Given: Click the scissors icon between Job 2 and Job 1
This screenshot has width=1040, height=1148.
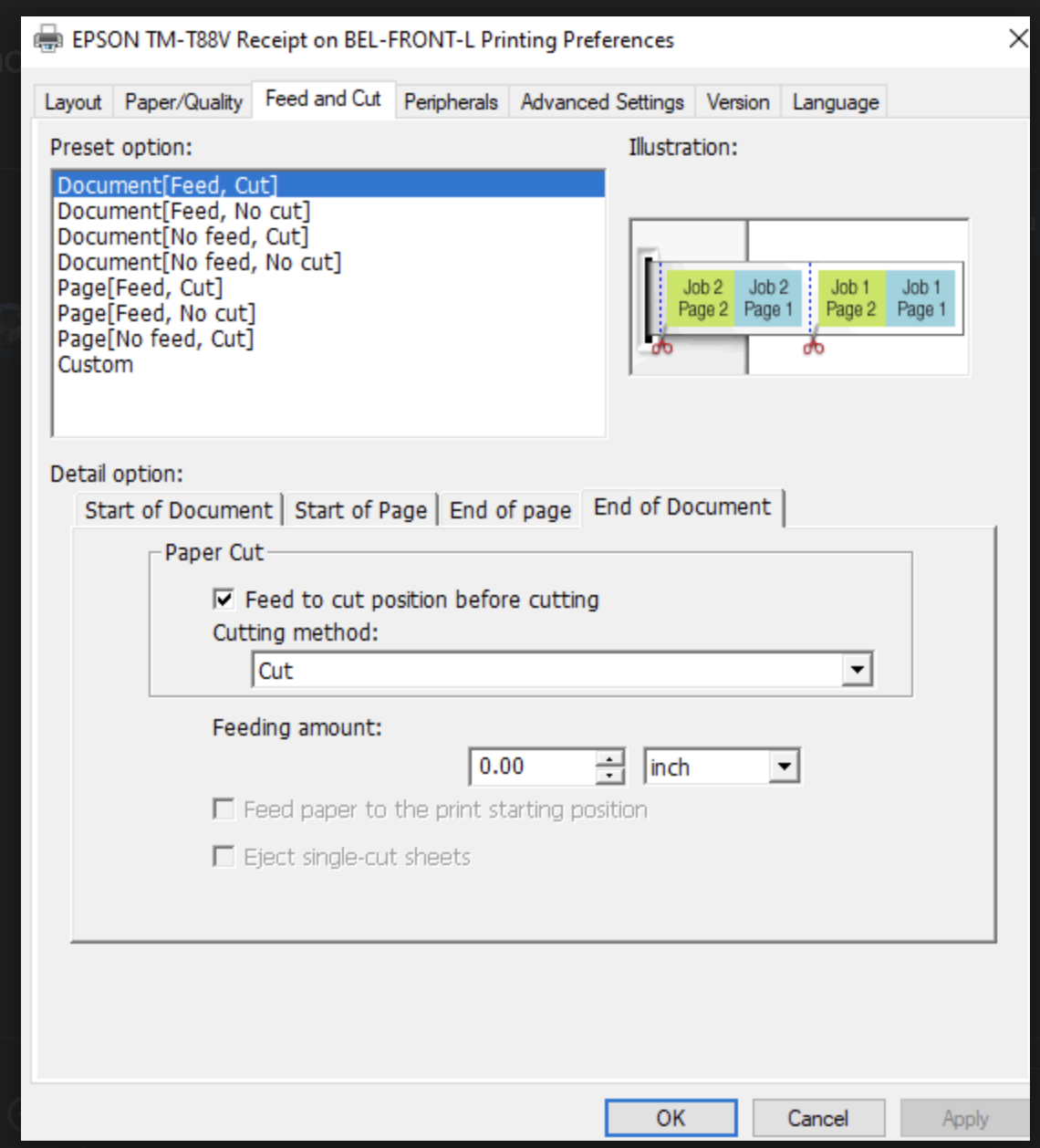Looking at the screenshot, I should [814, 346].
